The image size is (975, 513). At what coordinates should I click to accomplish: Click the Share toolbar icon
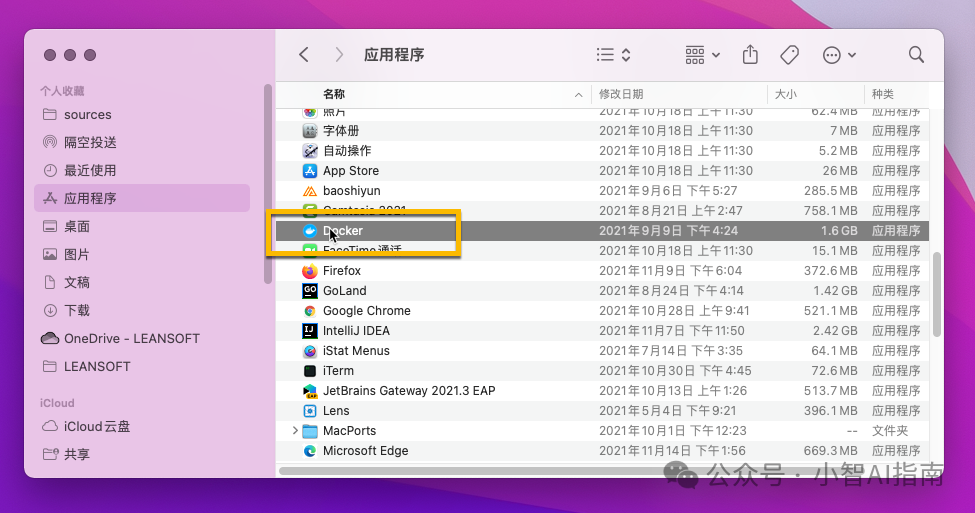click(751, 55)
